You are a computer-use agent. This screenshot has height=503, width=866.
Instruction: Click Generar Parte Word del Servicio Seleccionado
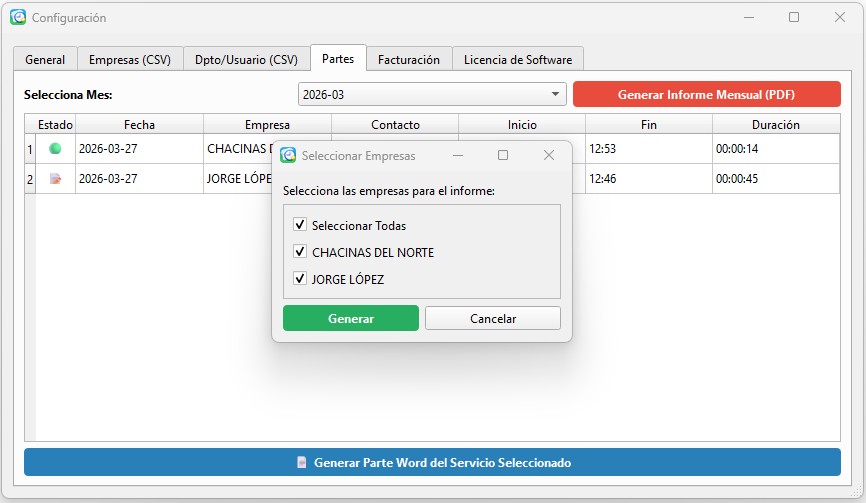click(x=432, y=463)
